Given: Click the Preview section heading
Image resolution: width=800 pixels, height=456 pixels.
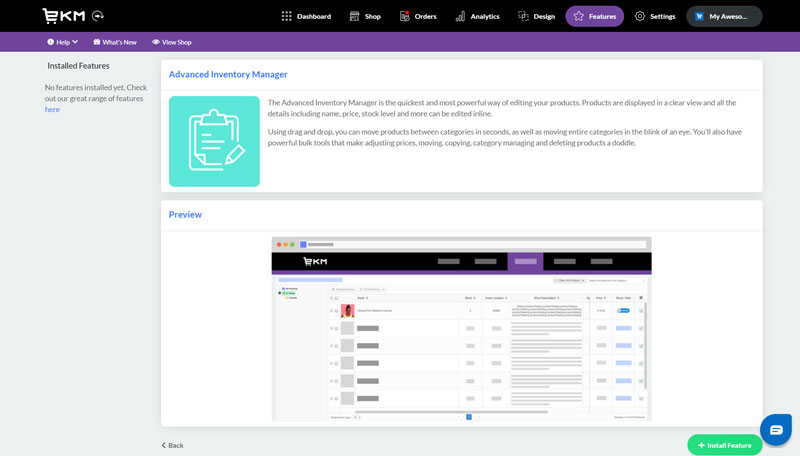Looking at the screenshot, I should pyautogui.click(x=185, y=215).
